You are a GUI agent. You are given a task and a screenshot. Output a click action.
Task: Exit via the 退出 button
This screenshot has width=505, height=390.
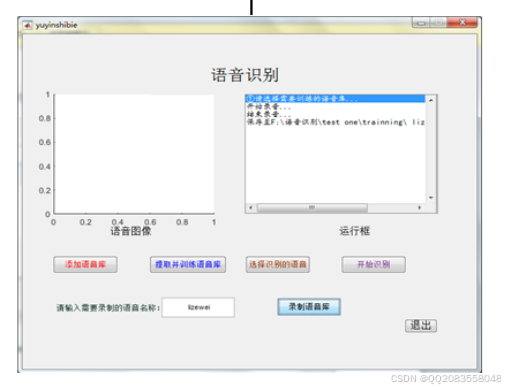[x=421, y=325]
